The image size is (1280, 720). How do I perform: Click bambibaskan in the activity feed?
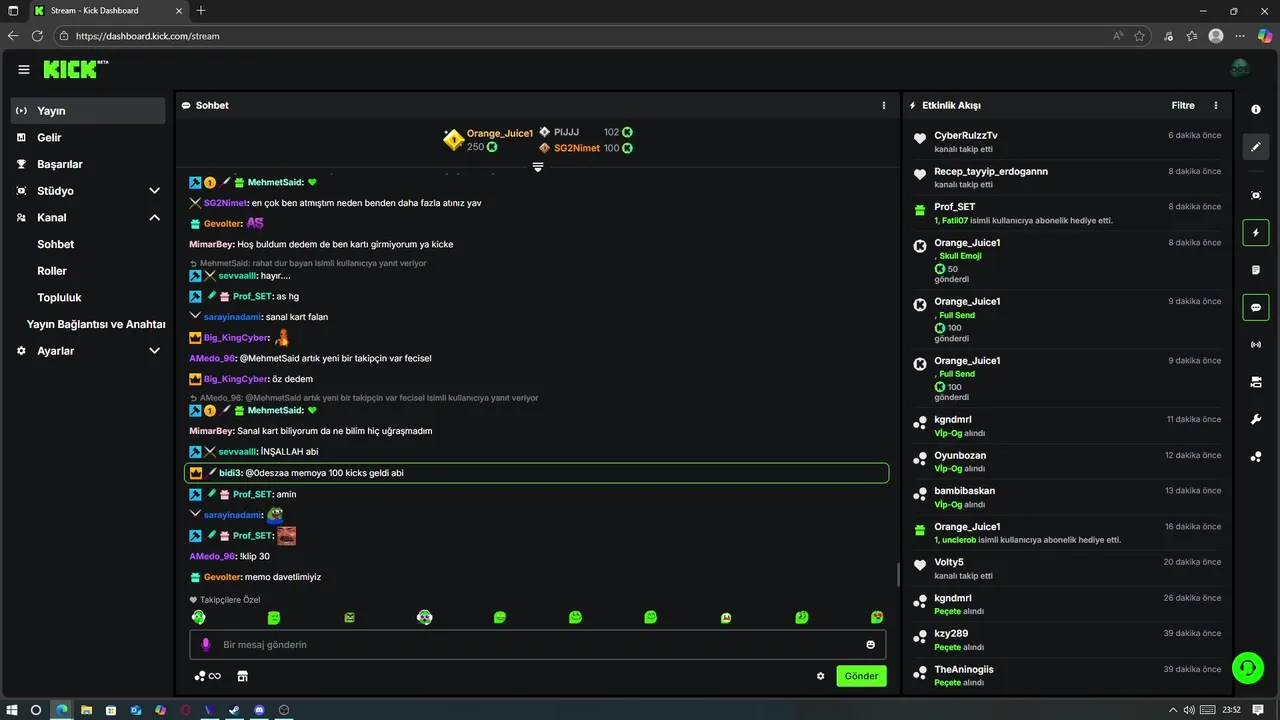coord(964,491)
